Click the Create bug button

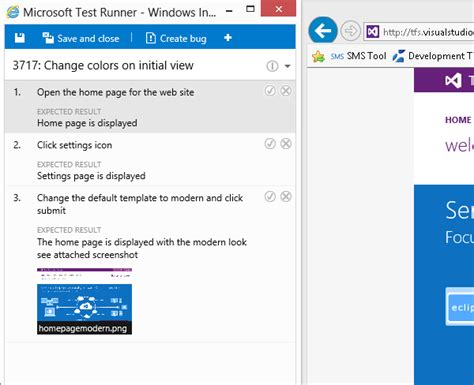pos(176,38)
